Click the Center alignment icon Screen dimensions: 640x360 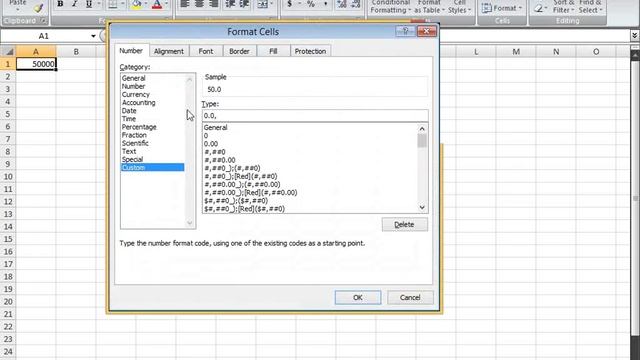[199, 4]
